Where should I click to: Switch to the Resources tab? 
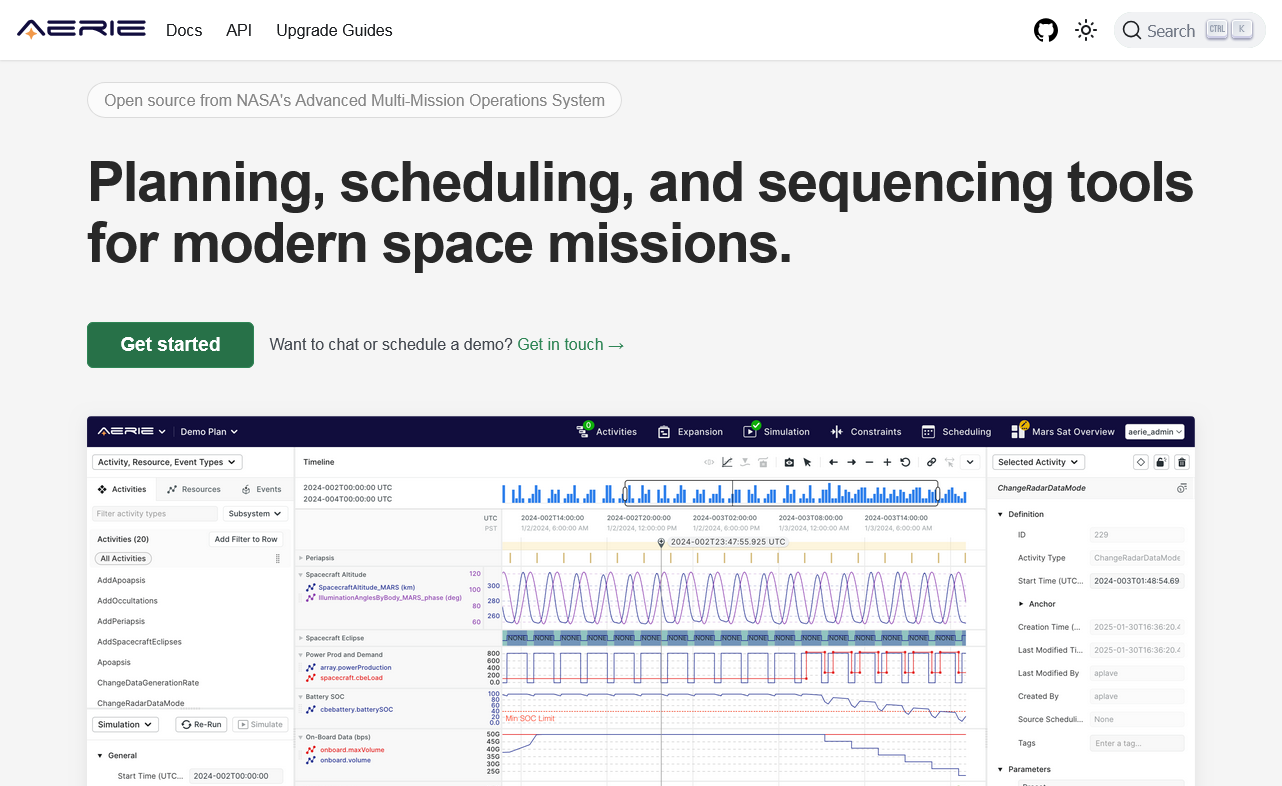pyautogui.click(x=194, y=489)
